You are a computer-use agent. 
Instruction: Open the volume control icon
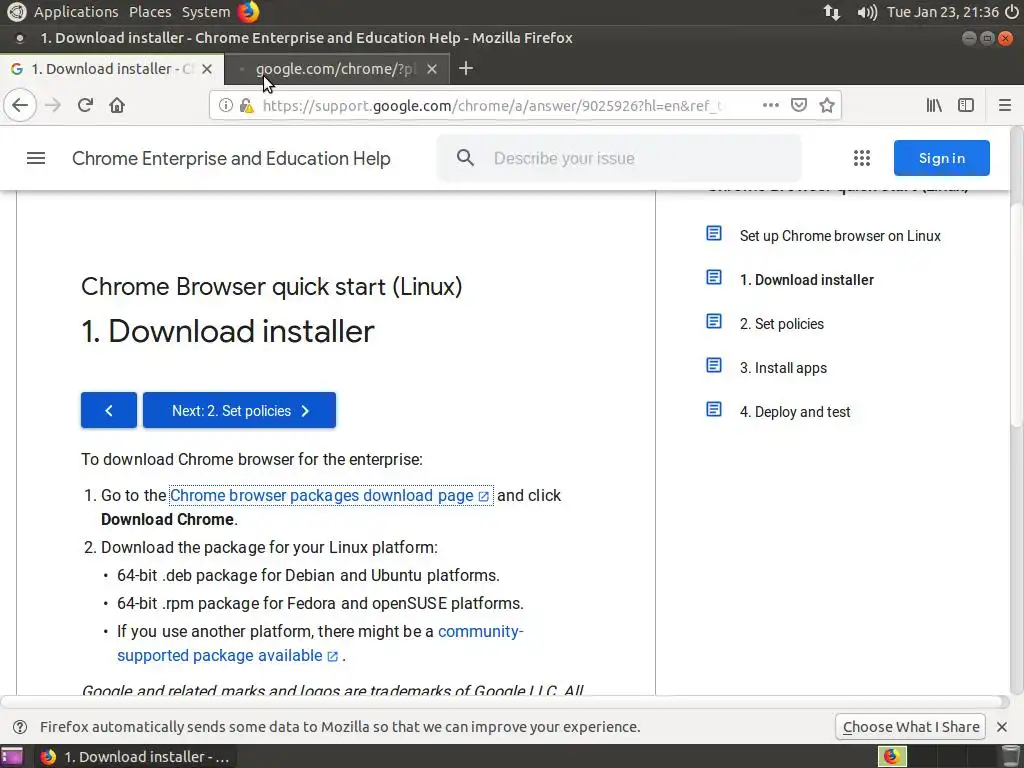867,12
